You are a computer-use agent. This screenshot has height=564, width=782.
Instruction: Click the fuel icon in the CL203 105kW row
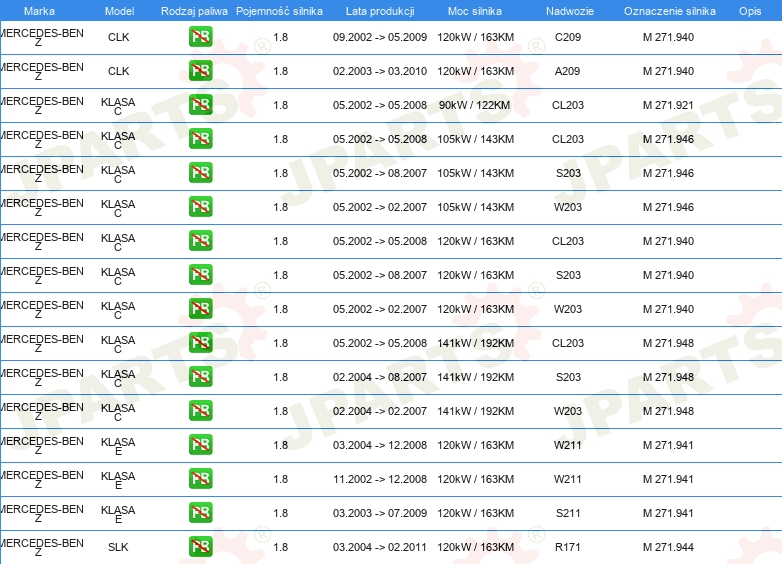200,139
